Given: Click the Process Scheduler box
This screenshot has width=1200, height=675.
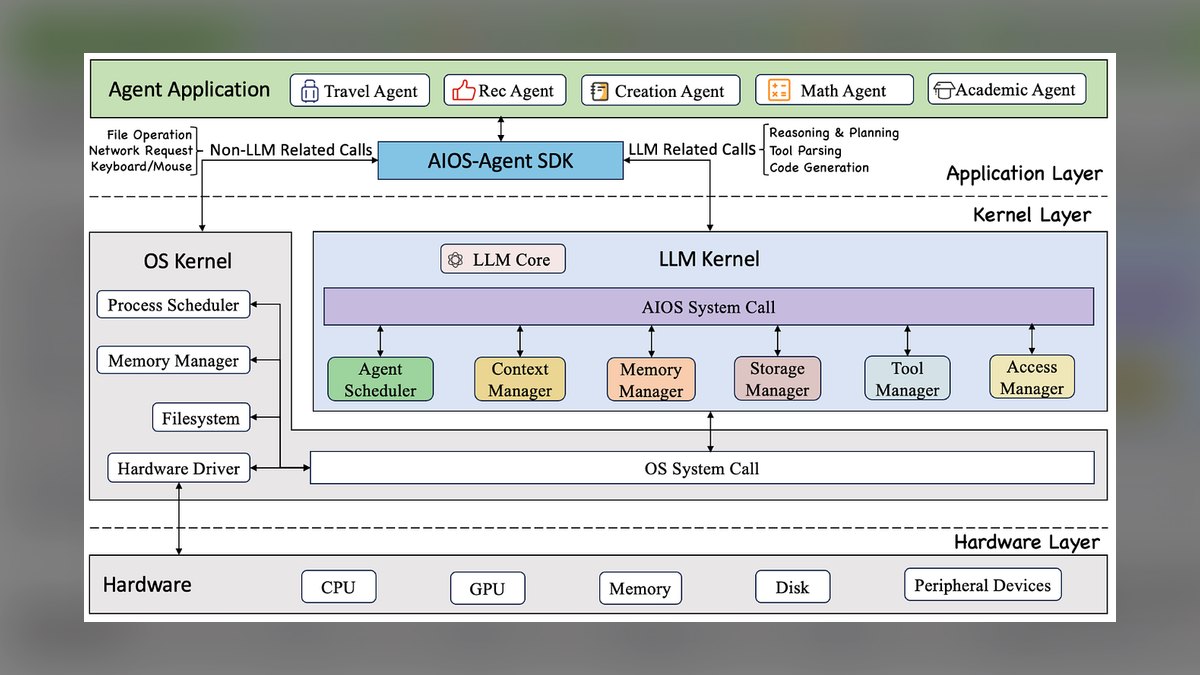Looking at the screenshot, I should [173, 305].
